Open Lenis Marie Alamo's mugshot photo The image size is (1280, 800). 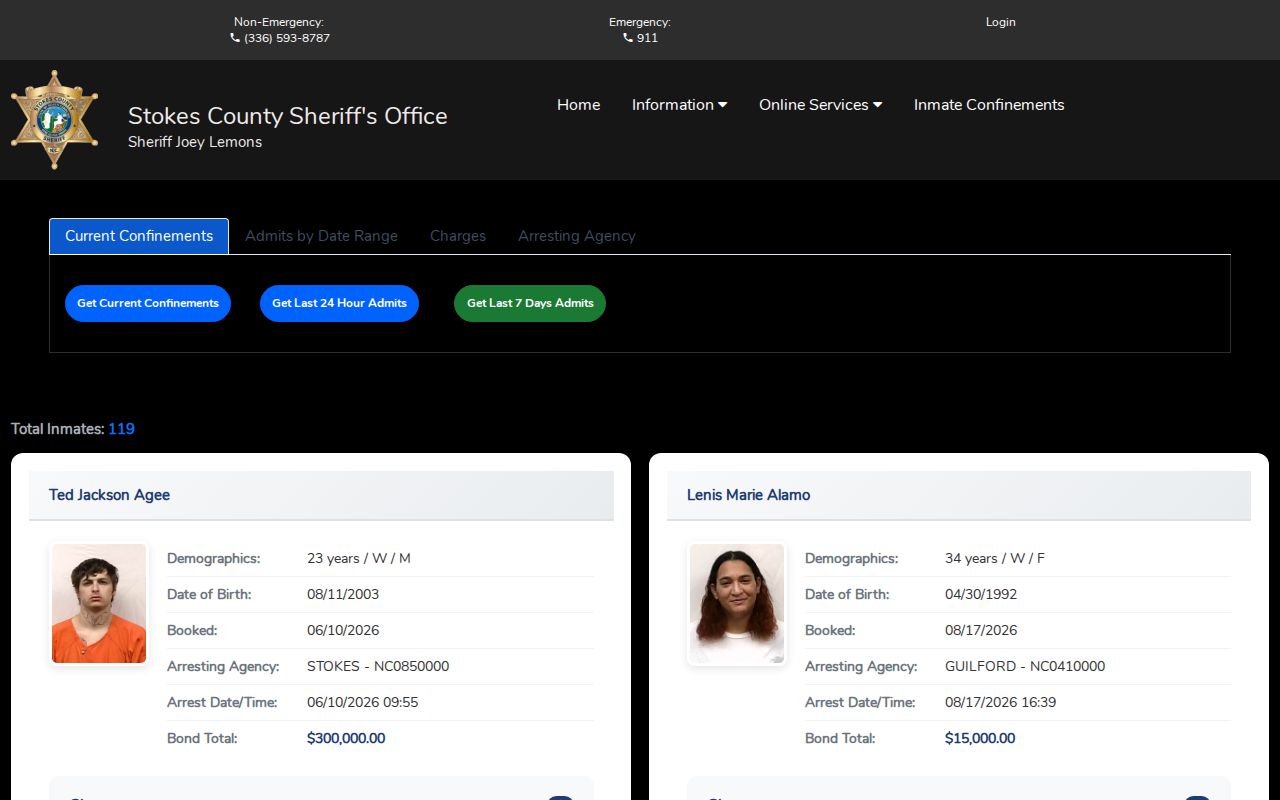737,604
